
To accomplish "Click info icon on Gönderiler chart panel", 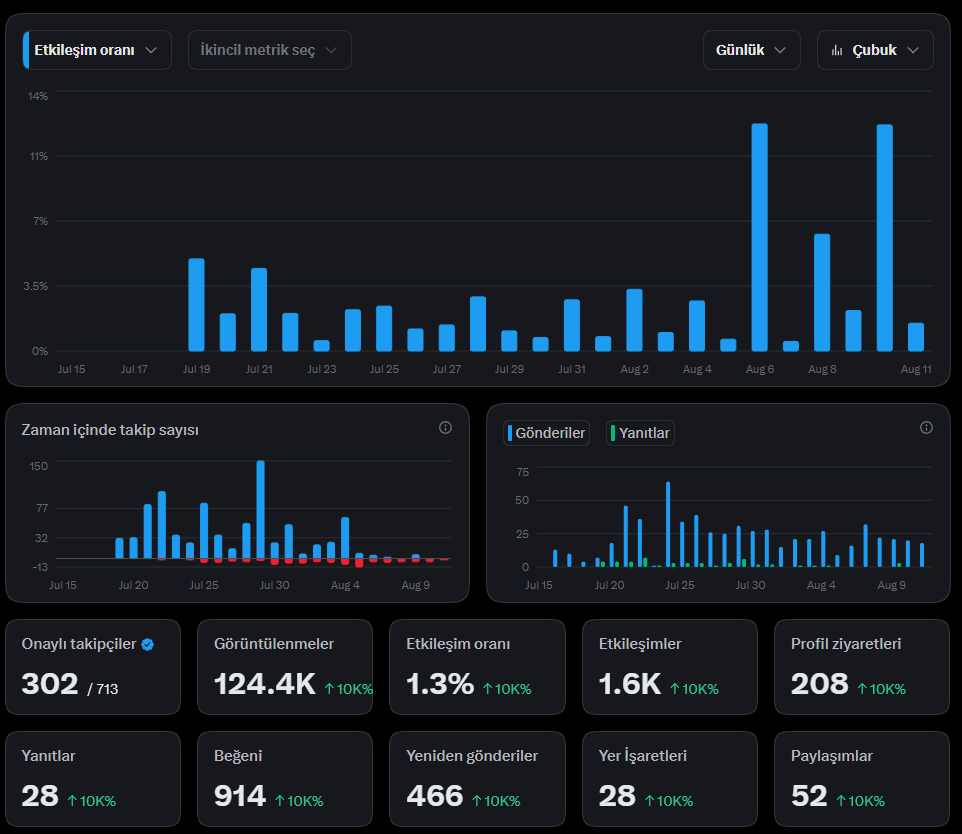I will coord(926,428).
